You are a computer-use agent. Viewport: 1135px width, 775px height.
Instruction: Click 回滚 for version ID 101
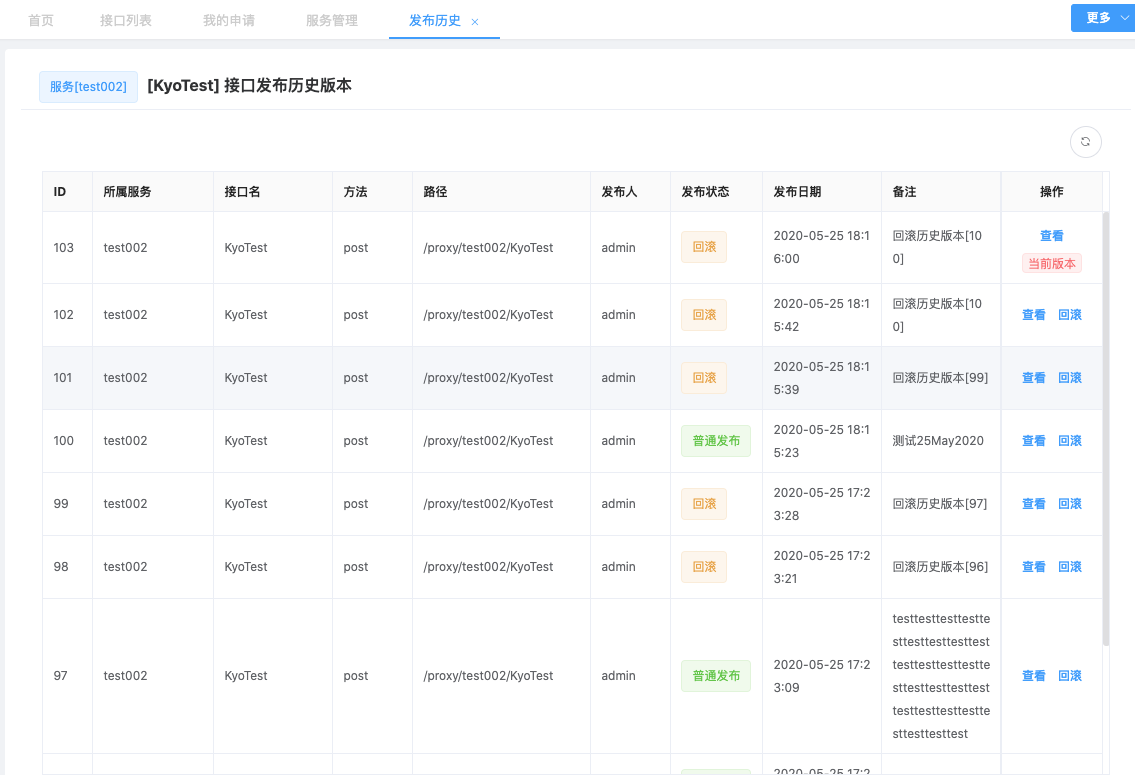coord(1070,378)
